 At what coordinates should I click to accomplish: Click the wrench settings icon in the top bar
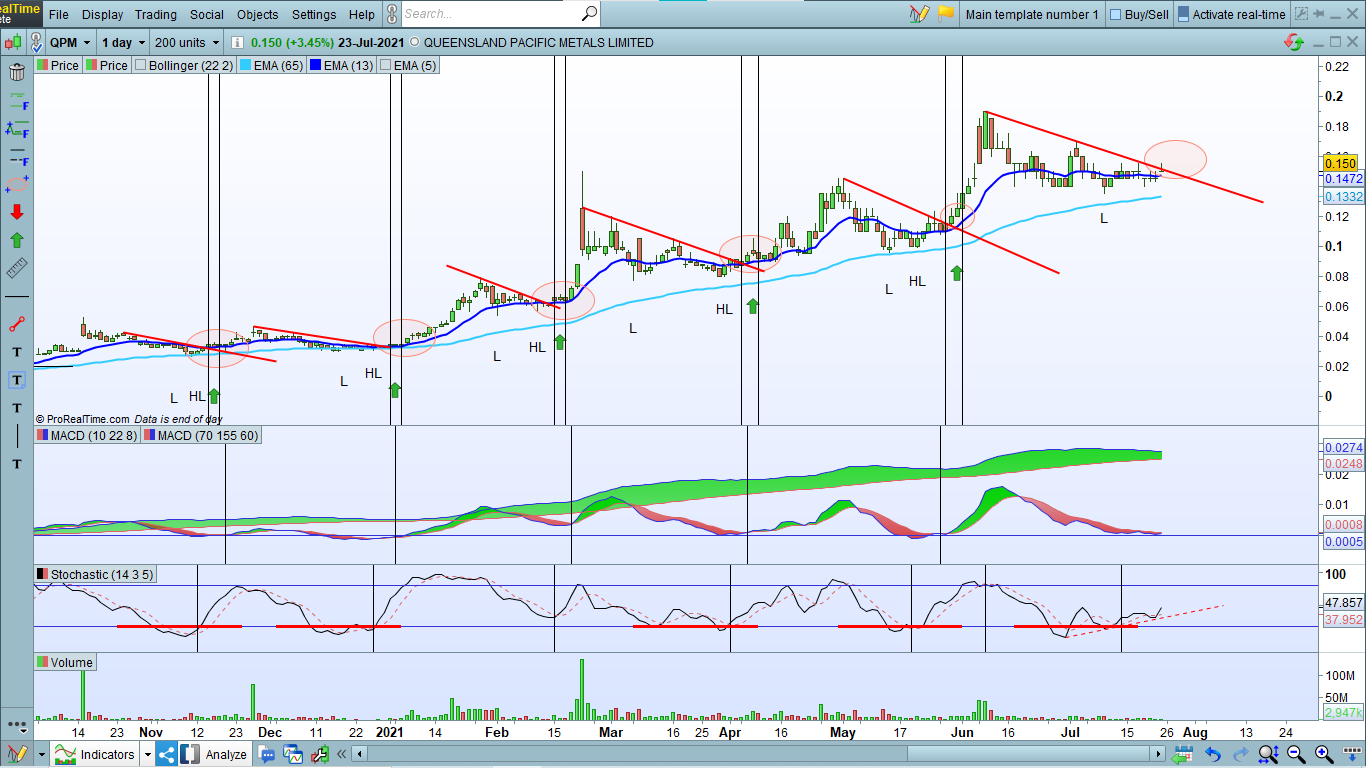[x=1301, y=14]
